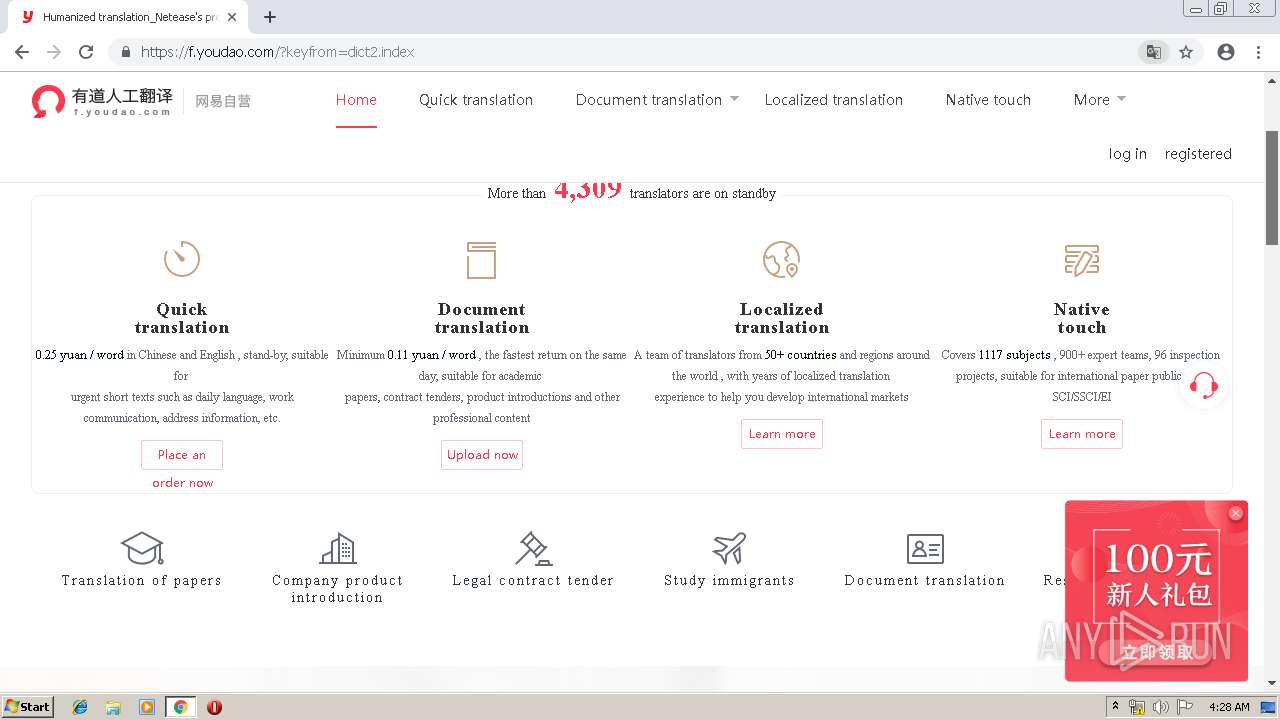The image size is (1280, 720).
Task: Click Learn more under Native touch
Action: [x=1082, y=434]
